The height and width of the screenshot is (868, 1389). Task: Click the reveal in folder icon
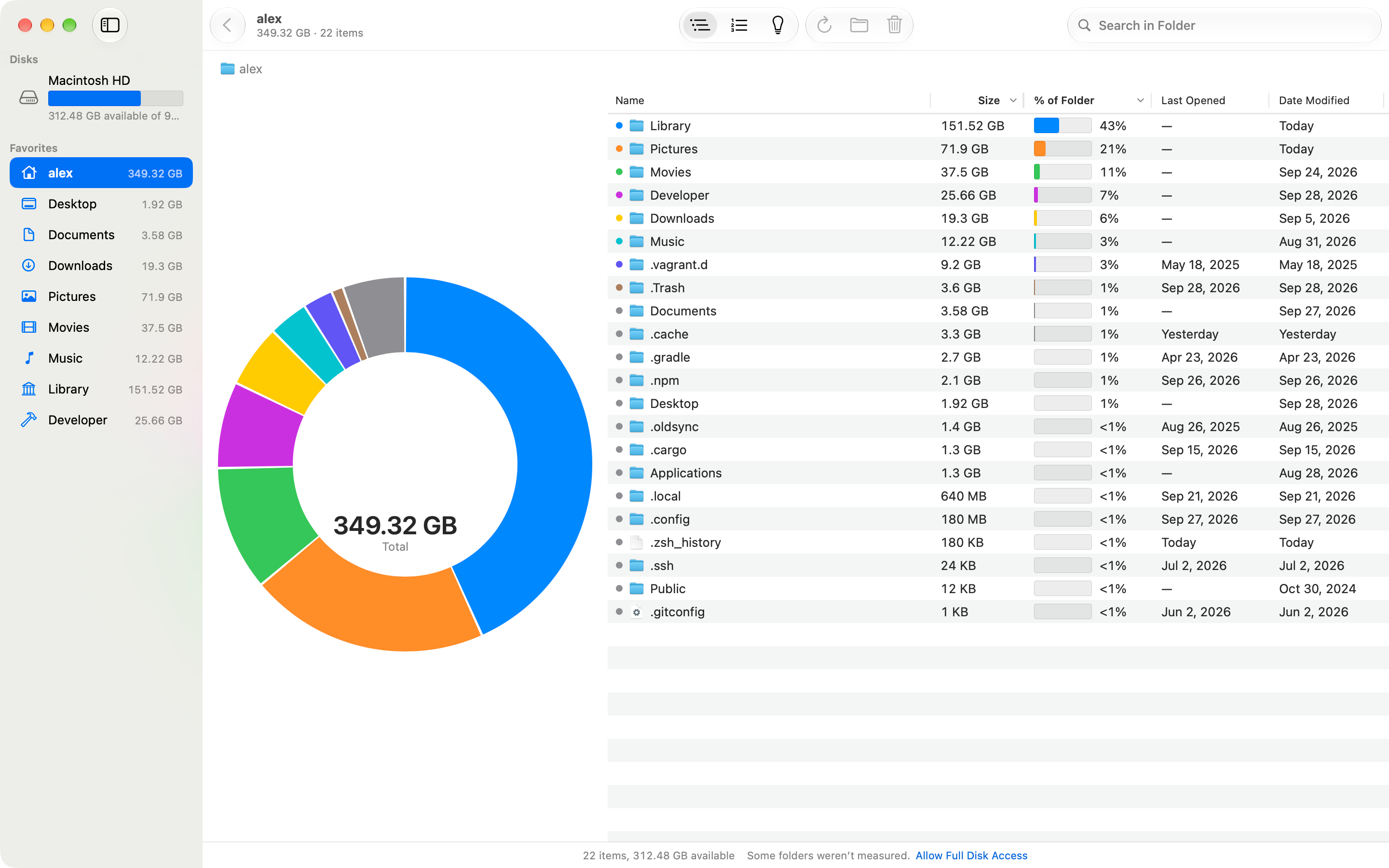click(x=859, y=25)
